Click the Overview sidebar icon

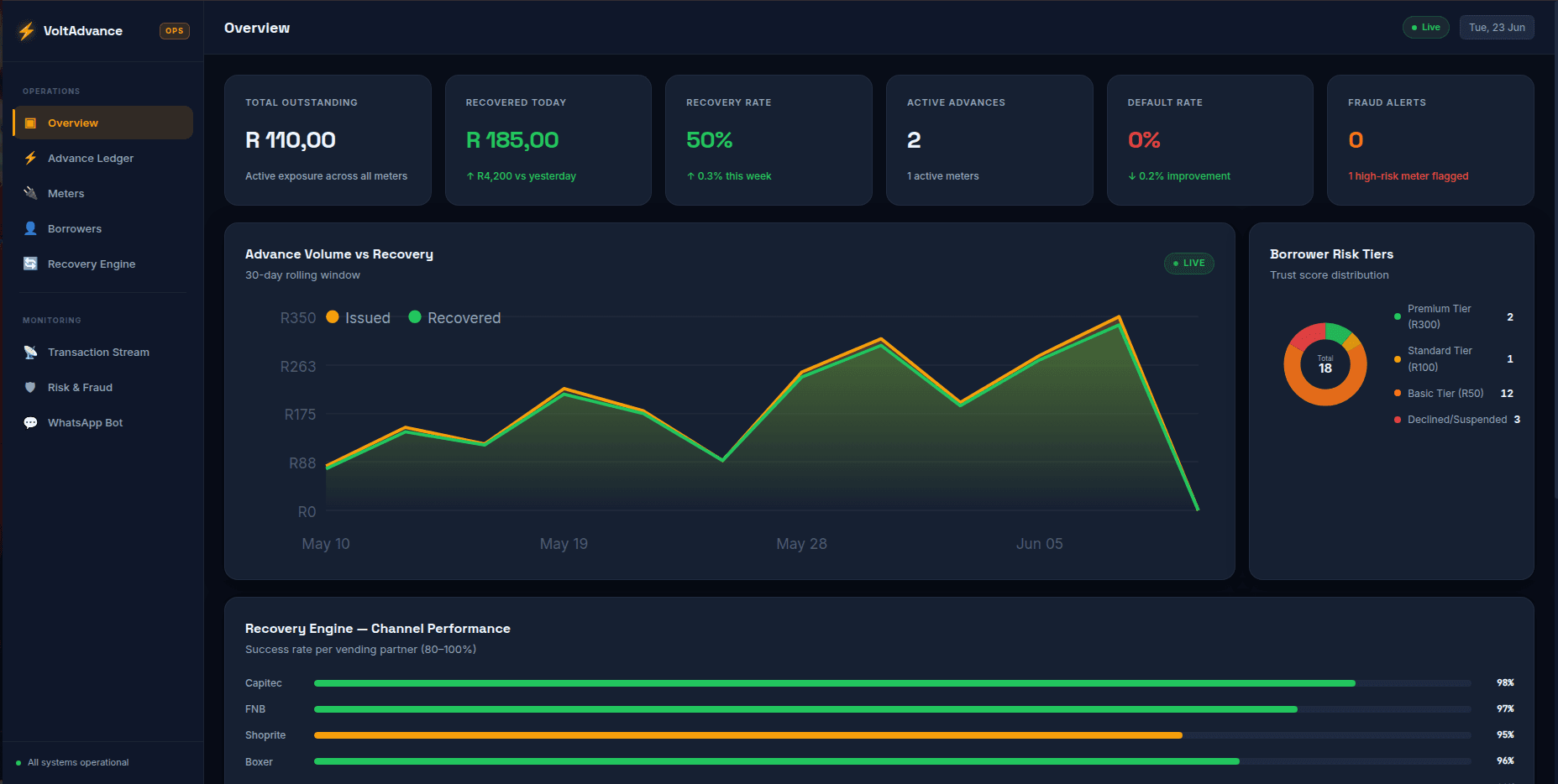(x=30, y=123)
